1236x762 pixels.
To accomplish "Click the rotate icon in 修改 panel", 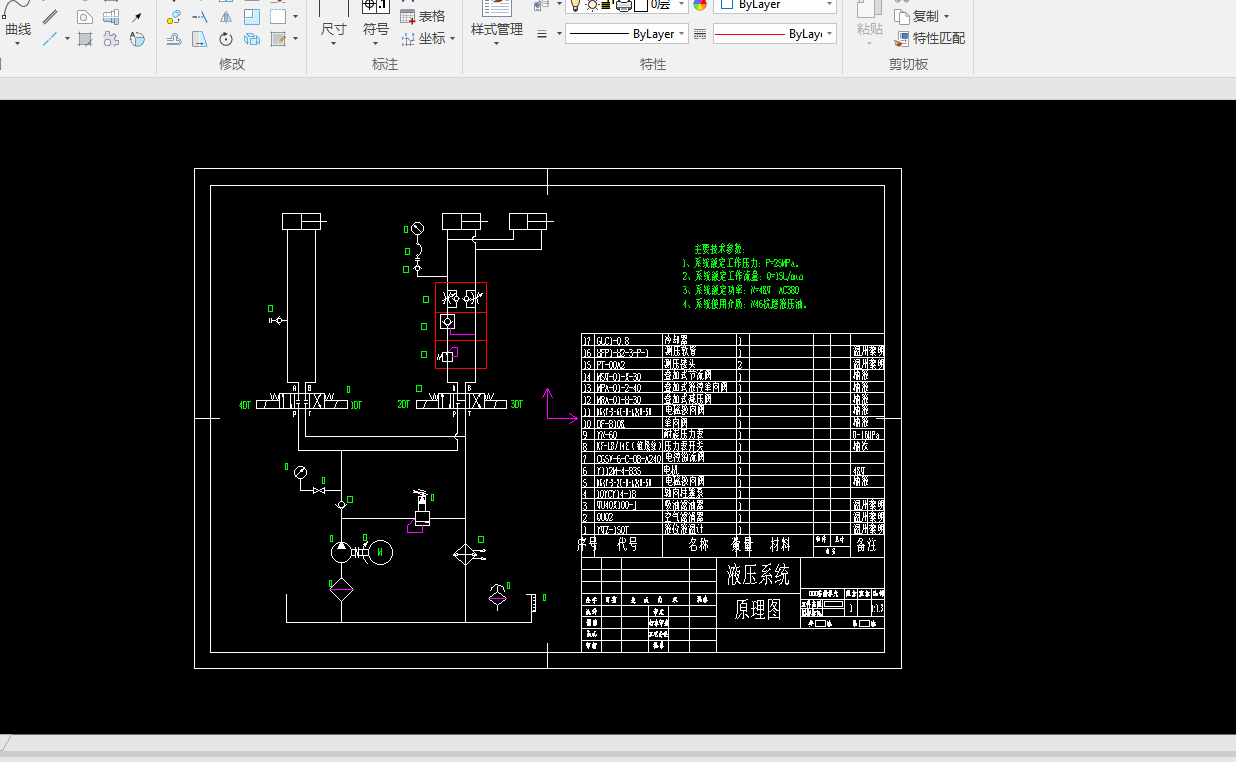I will pos(226,39).
